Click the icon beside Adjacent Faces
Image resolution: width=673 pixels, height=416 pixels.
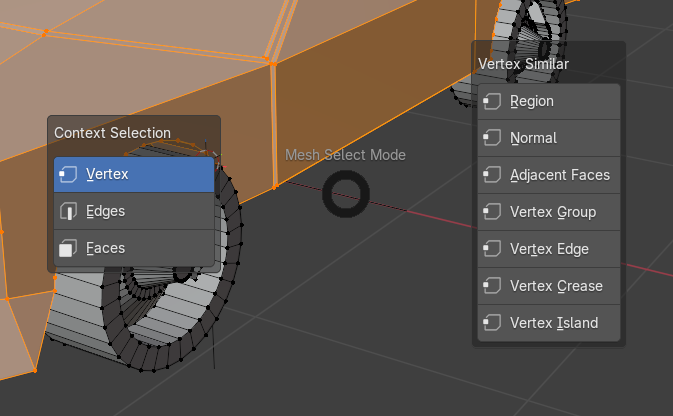point(492,175)
